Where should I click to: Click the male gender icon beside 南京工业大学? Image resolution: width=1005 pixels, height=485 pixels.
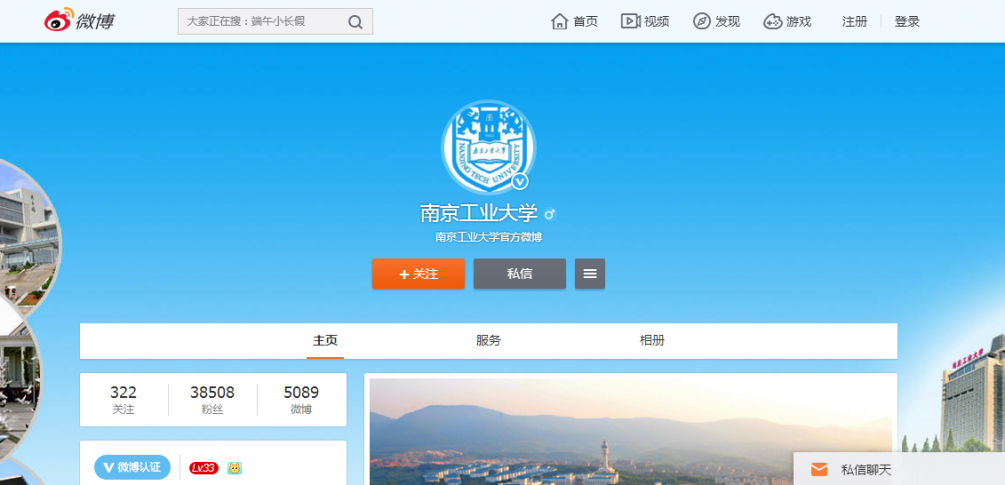coord(549,214)
